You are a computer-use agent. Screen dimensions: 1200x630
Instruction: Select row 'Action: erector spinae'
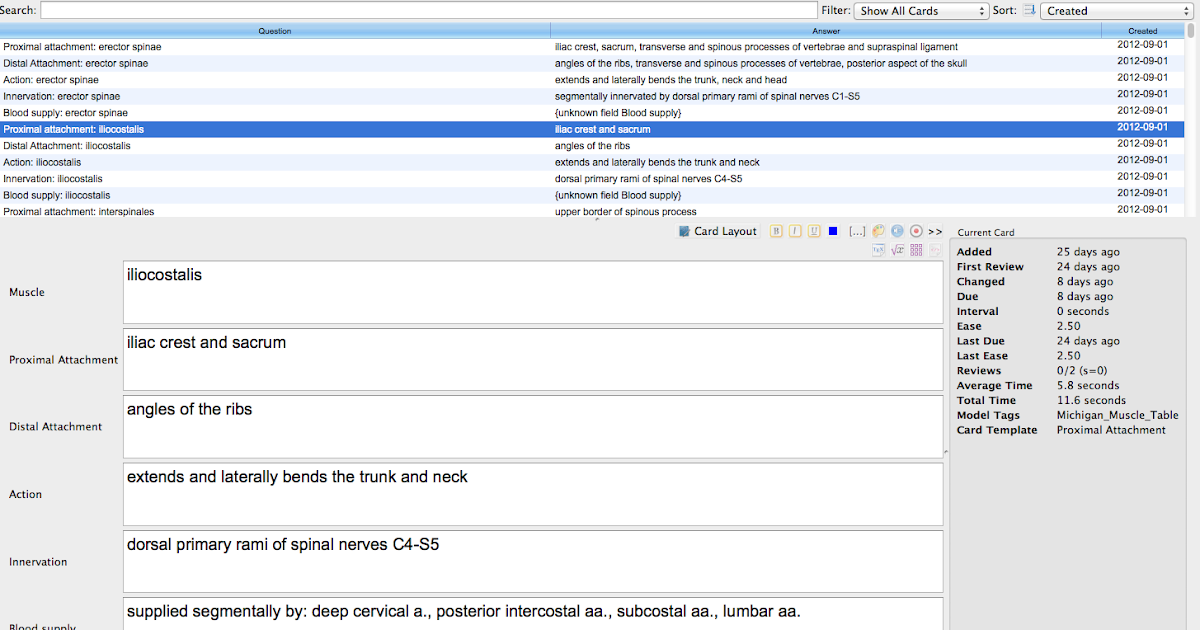pyautogui.click(x=592, y=80)
